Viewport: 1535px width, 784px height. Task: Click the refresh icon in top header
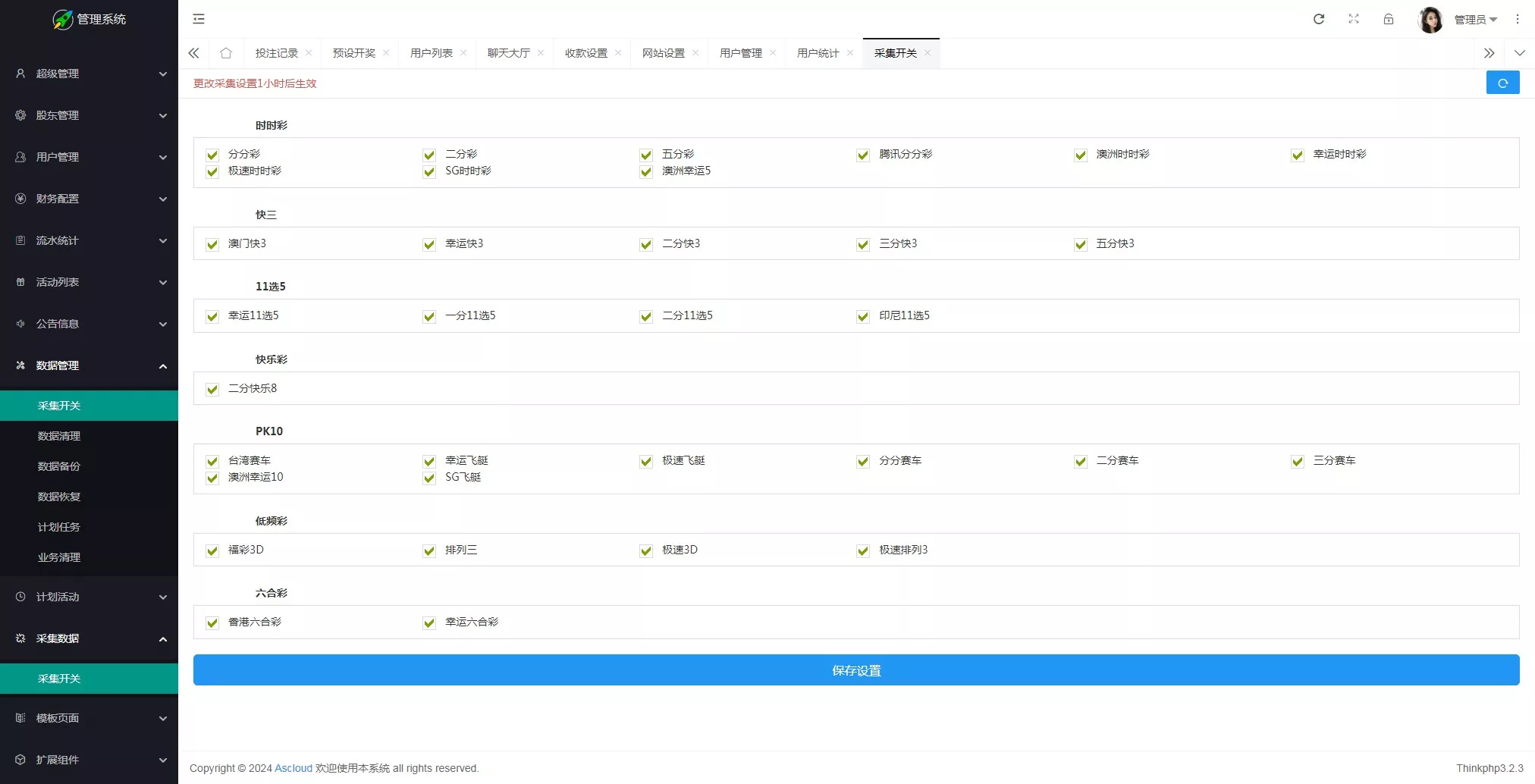pyautogui.click(x=1319, y=19)
